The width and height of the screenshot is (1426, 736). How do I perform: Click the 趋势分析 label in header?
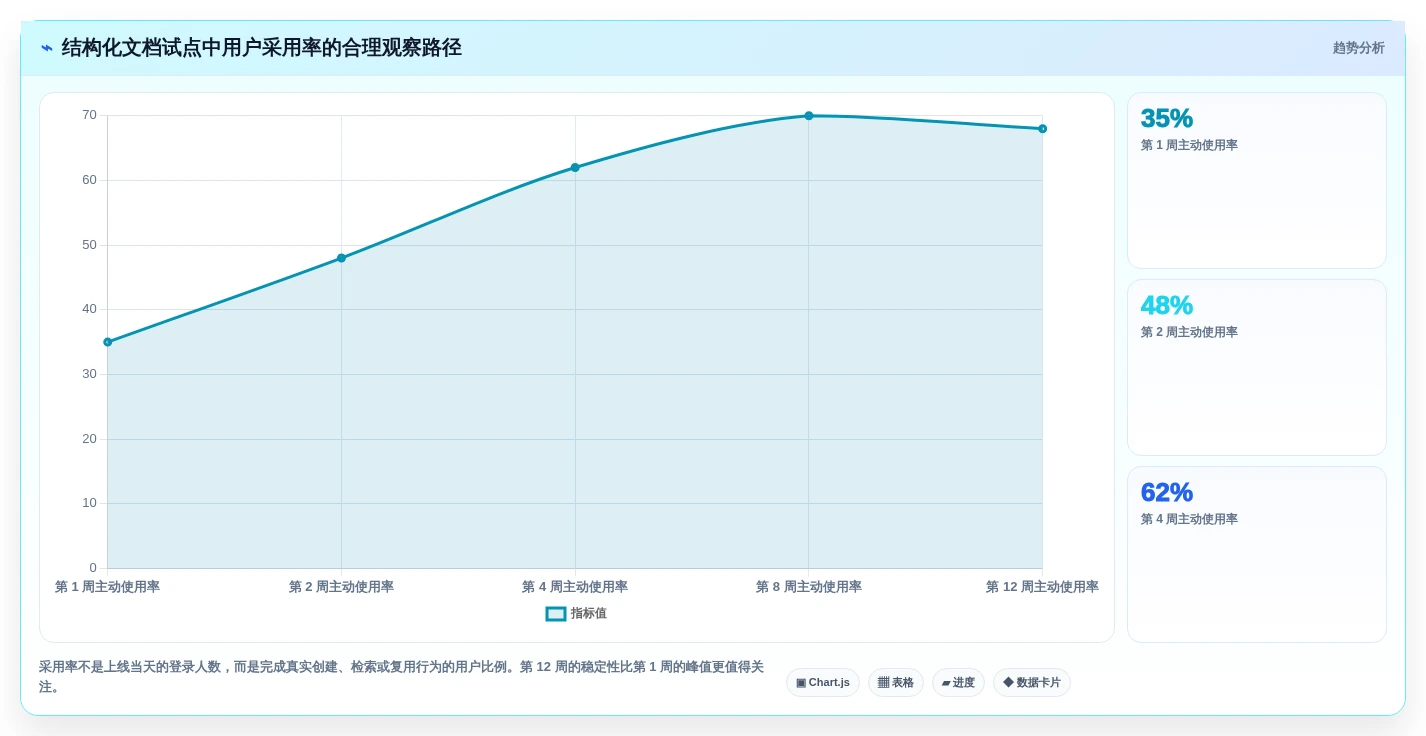click(1358, 48)
